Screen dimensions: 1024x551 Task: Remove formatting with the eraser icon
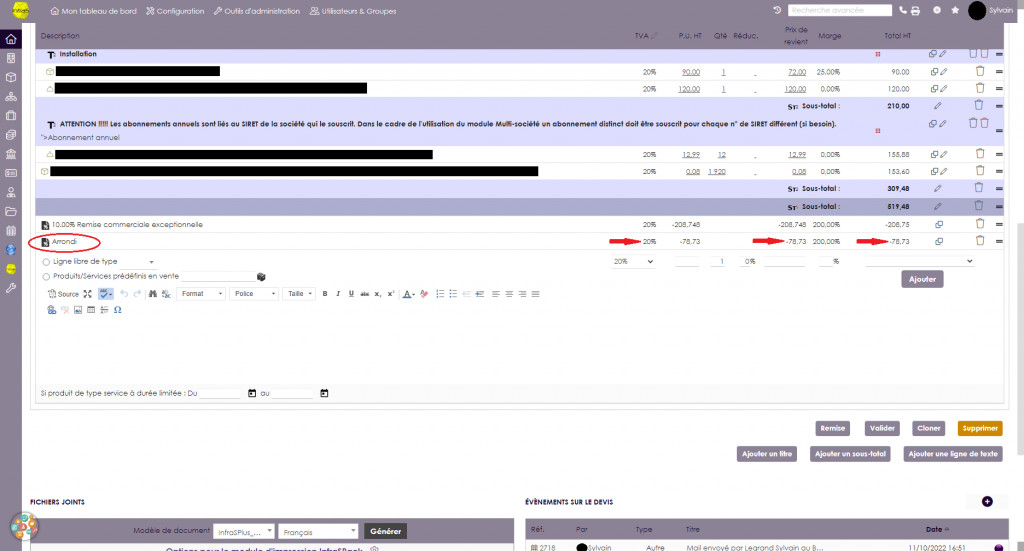click(x=424, y=294)
